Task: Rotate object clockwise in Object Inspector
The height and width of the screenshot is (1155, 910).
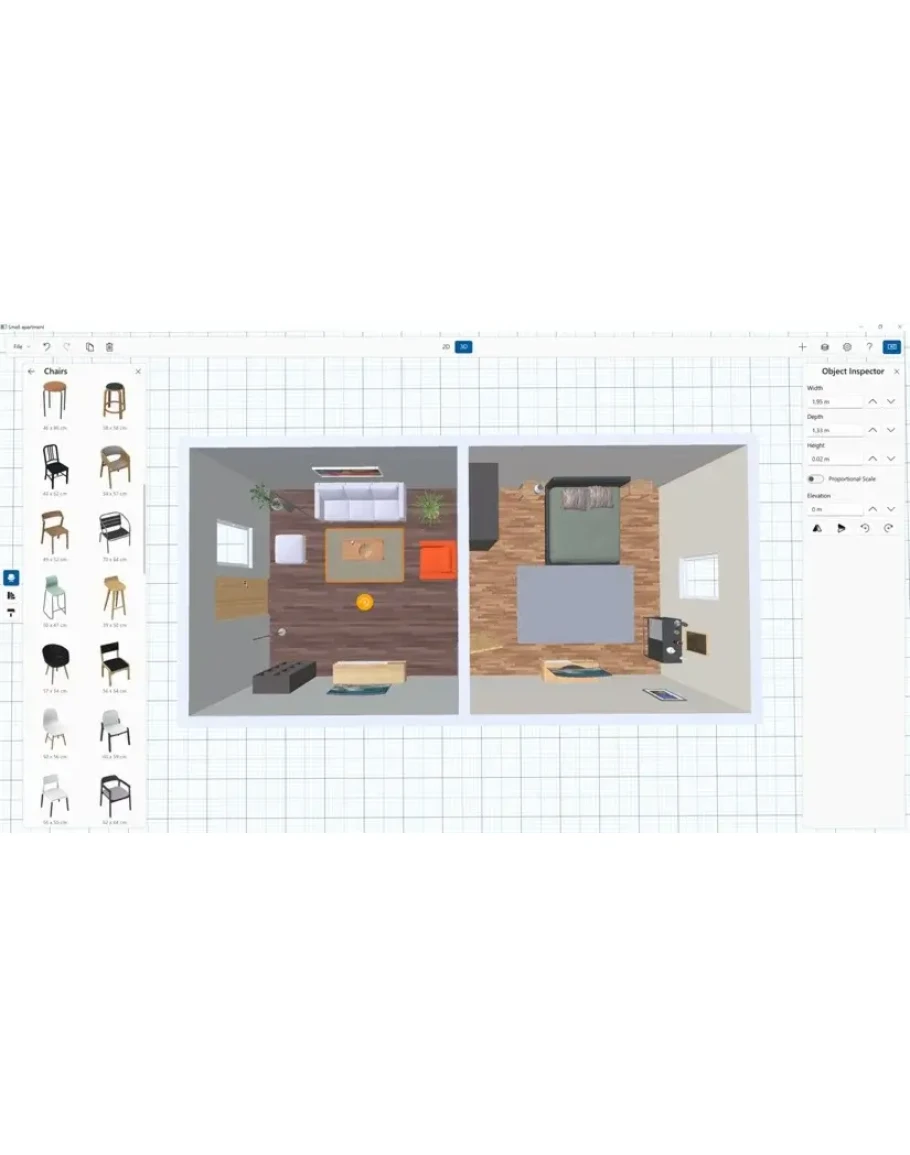Action: click(x=888, y=528)
